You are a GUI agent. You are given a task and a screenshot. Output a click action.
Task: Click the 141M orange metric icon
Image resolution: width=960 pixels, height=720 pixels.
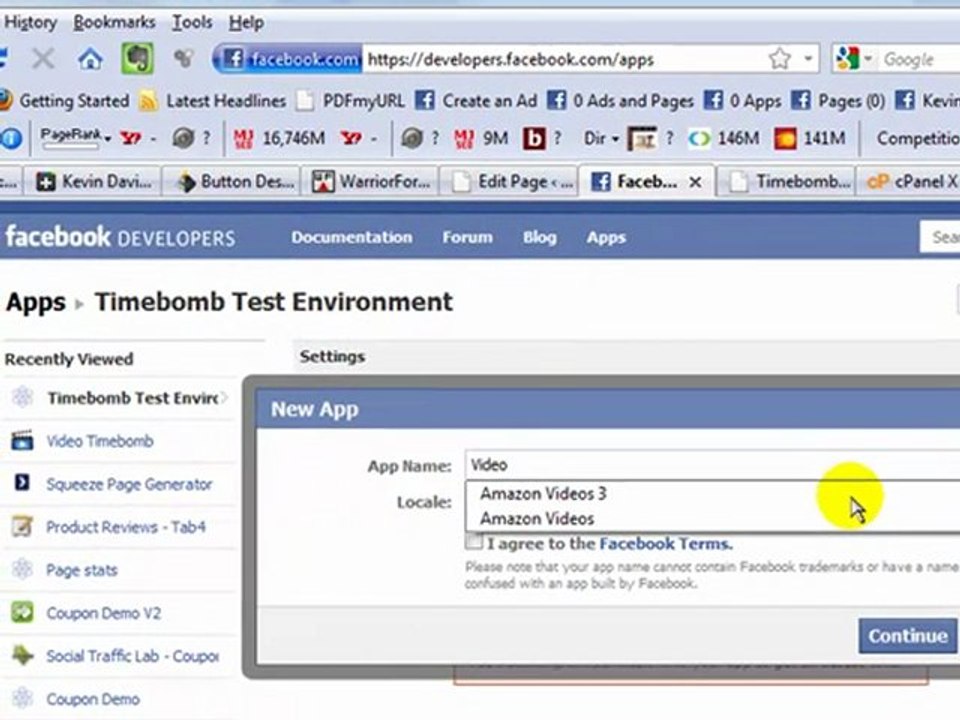point(786,138)
